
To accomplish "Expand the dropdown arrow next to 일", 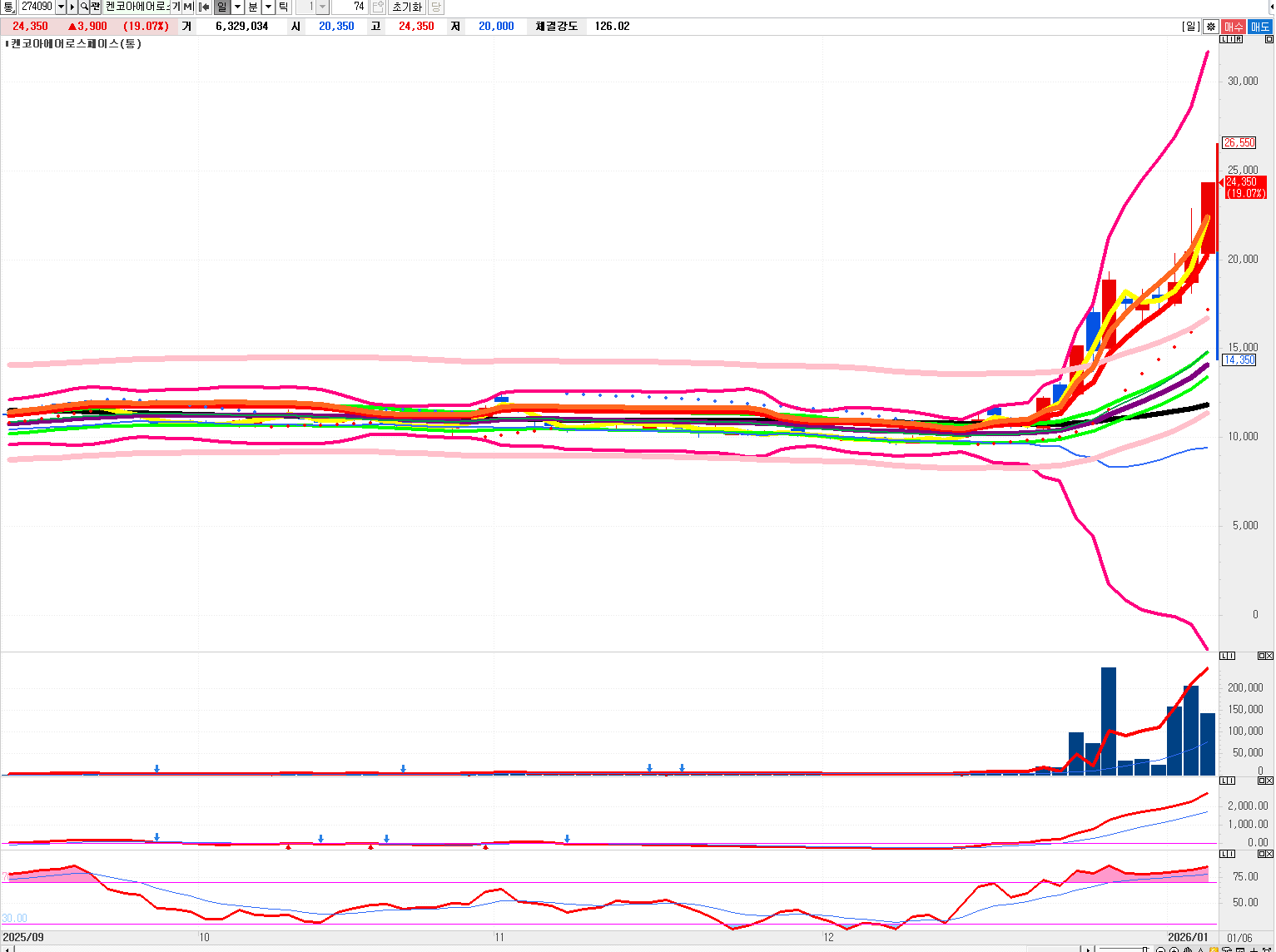I will 238,7.
